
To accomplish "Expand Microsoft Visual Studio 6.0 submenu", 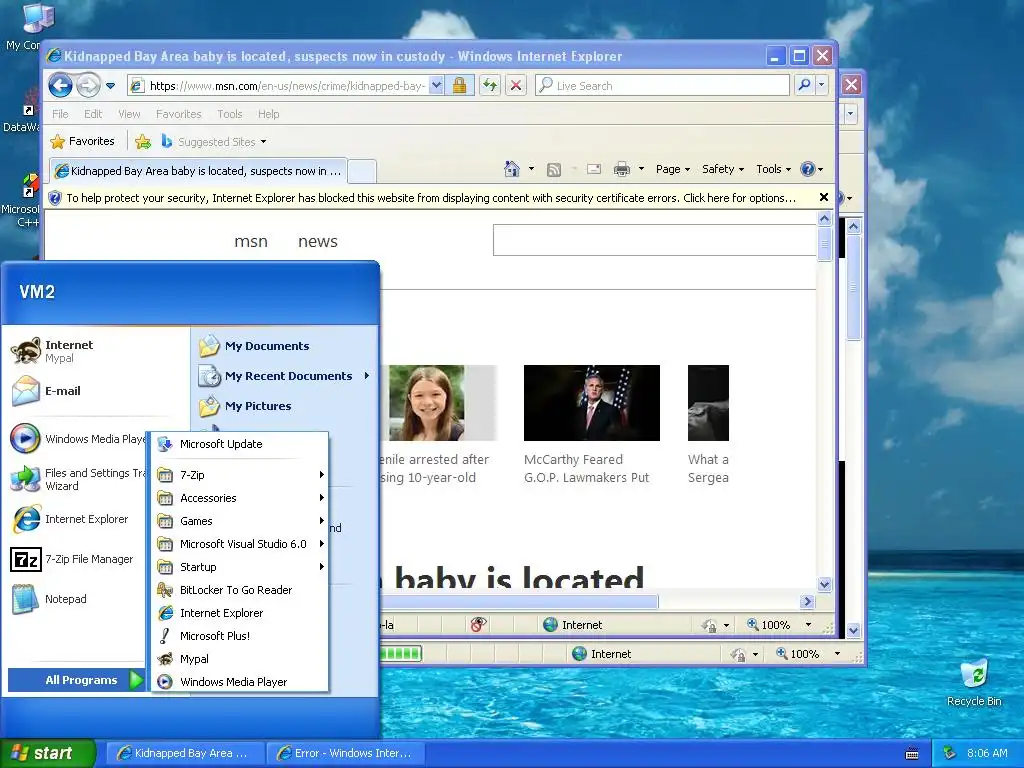I will [x=240, y=544].
